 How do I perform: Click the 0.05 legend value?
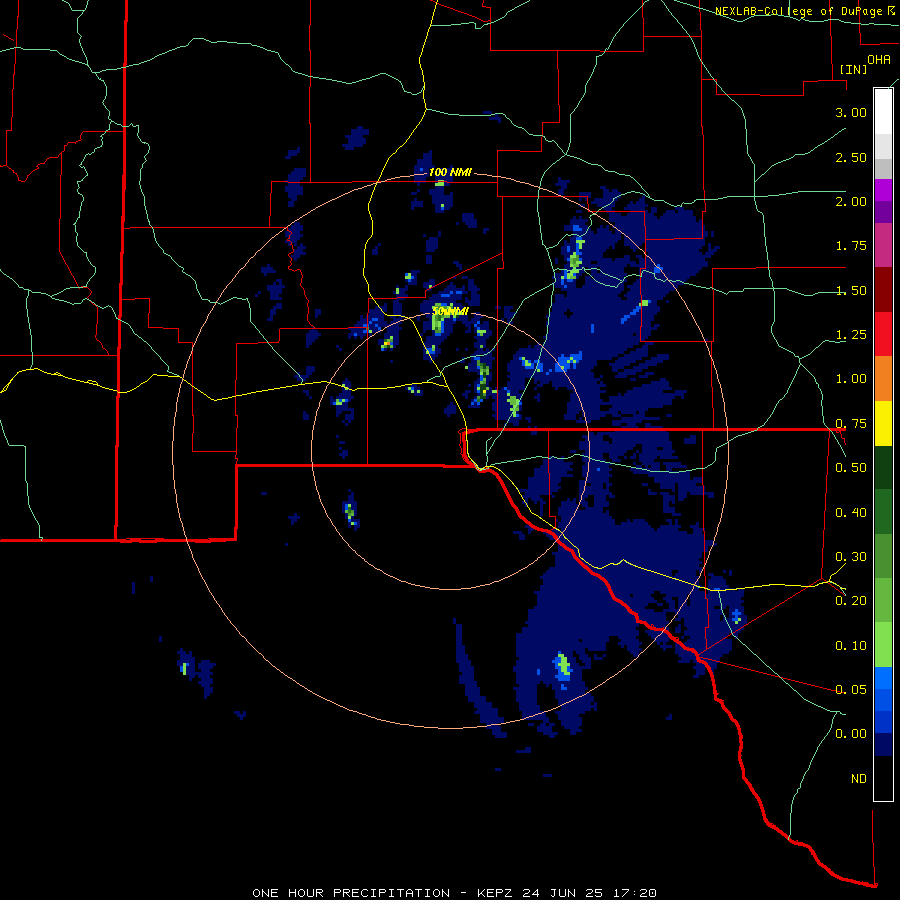coord(851,689)
